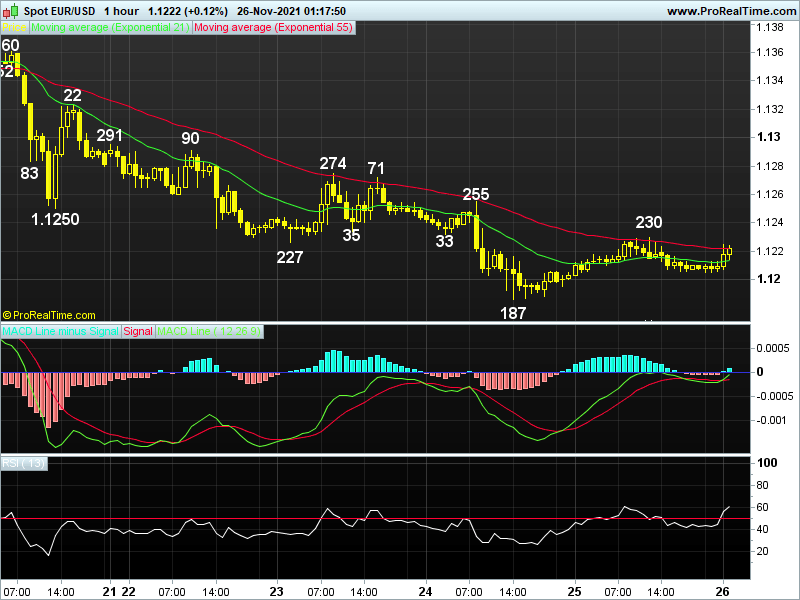The image size is (800, 600).
Task: Select the MACD Line minus Signal label
Action: [x=60, y=331]
